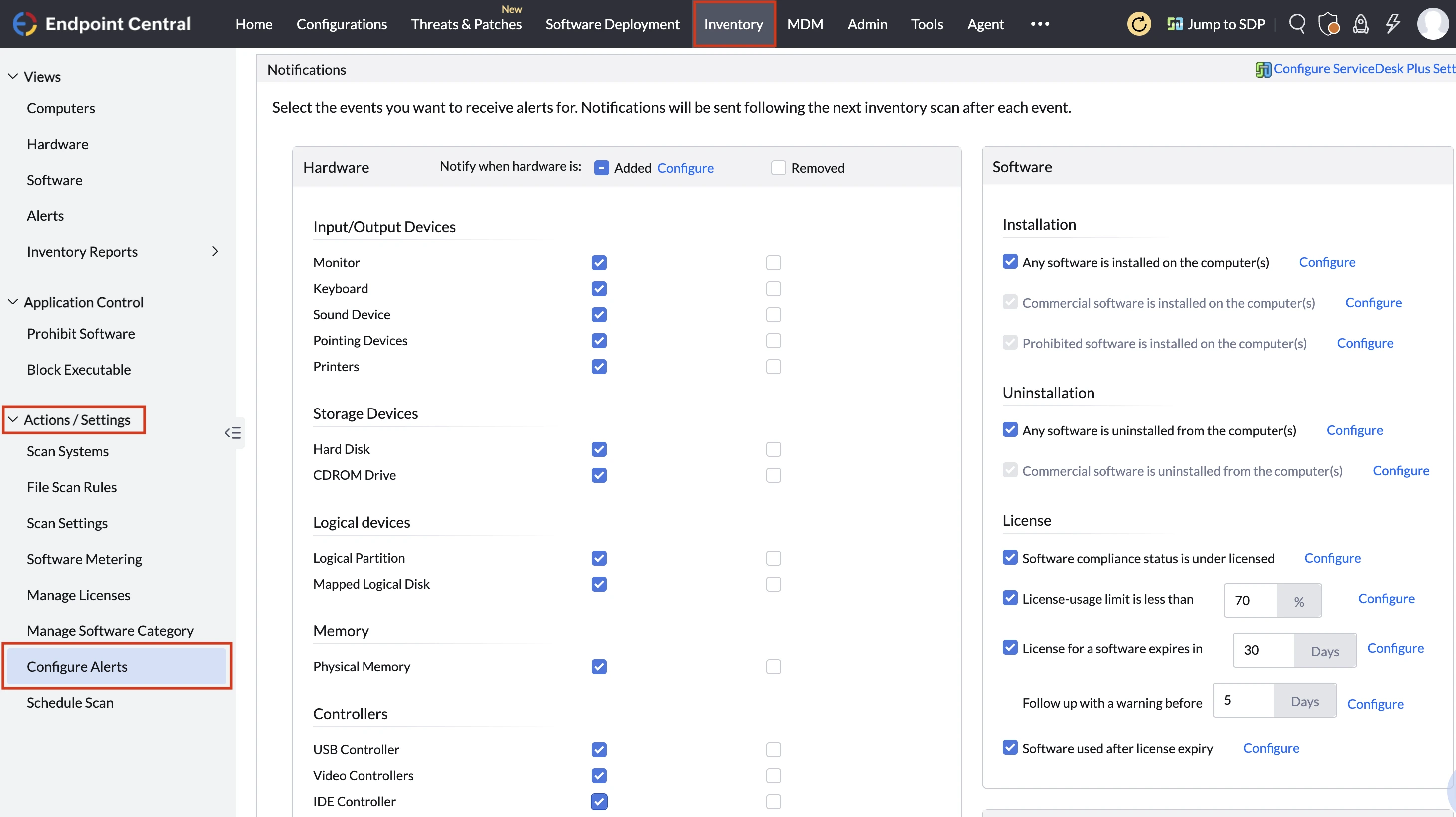Open the Agent tab
1456x817 pixels.
point(985,24)
